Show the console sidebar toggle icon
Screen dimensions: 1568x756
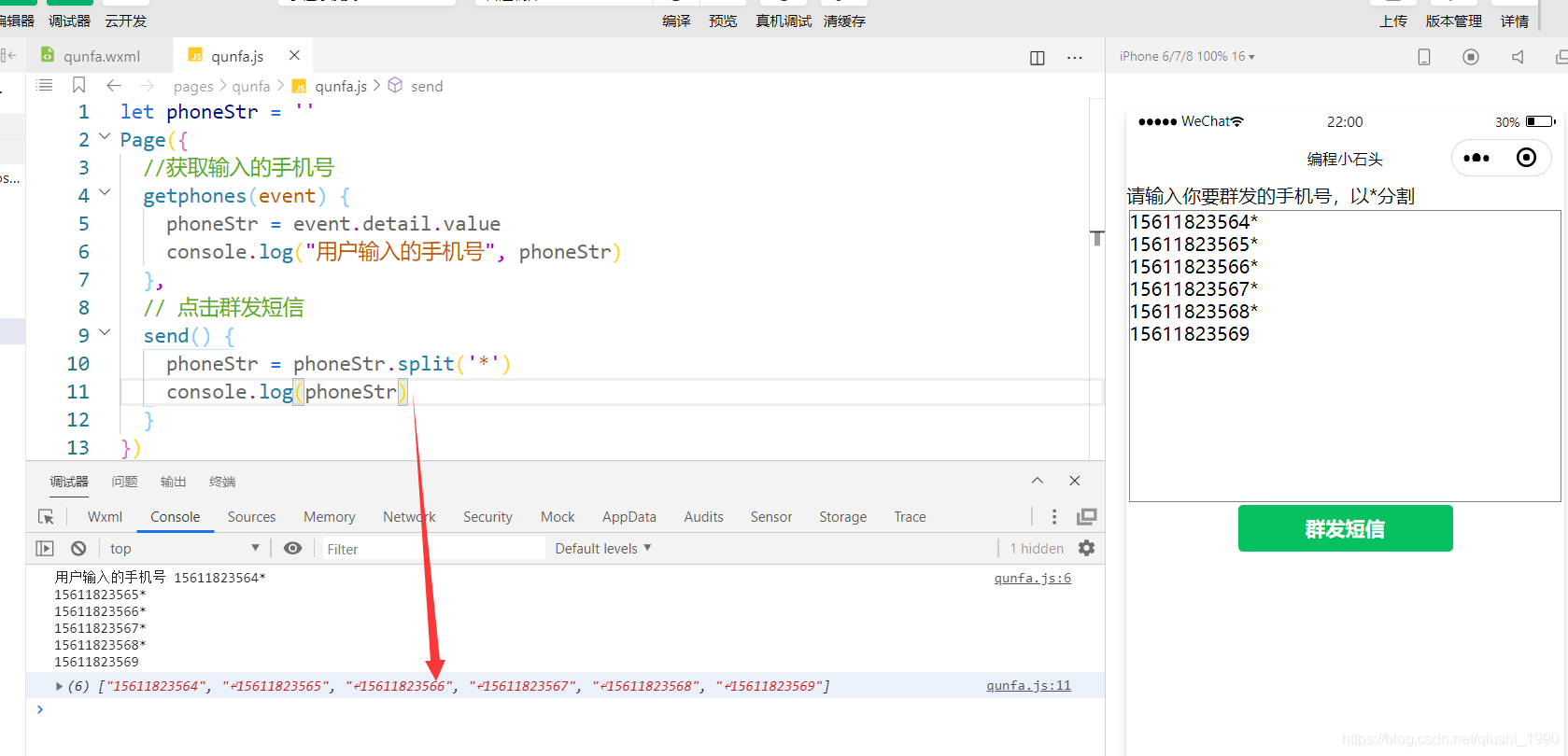click(x=45, y=548)
